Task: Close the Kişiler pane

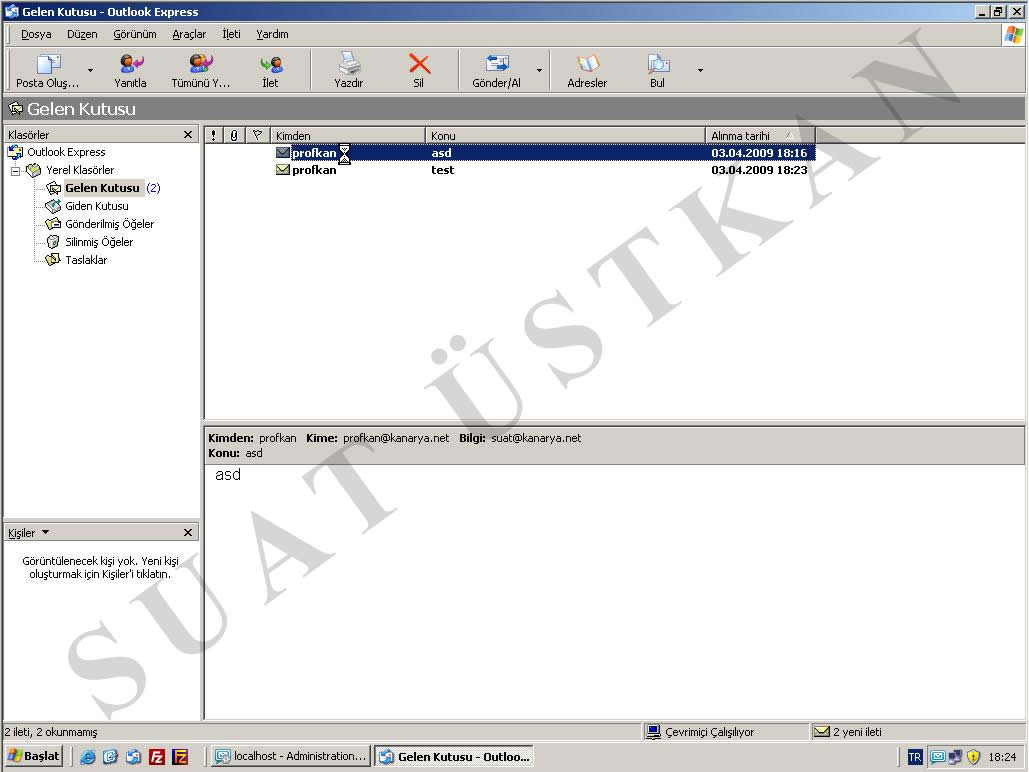Action: point(188,532)
